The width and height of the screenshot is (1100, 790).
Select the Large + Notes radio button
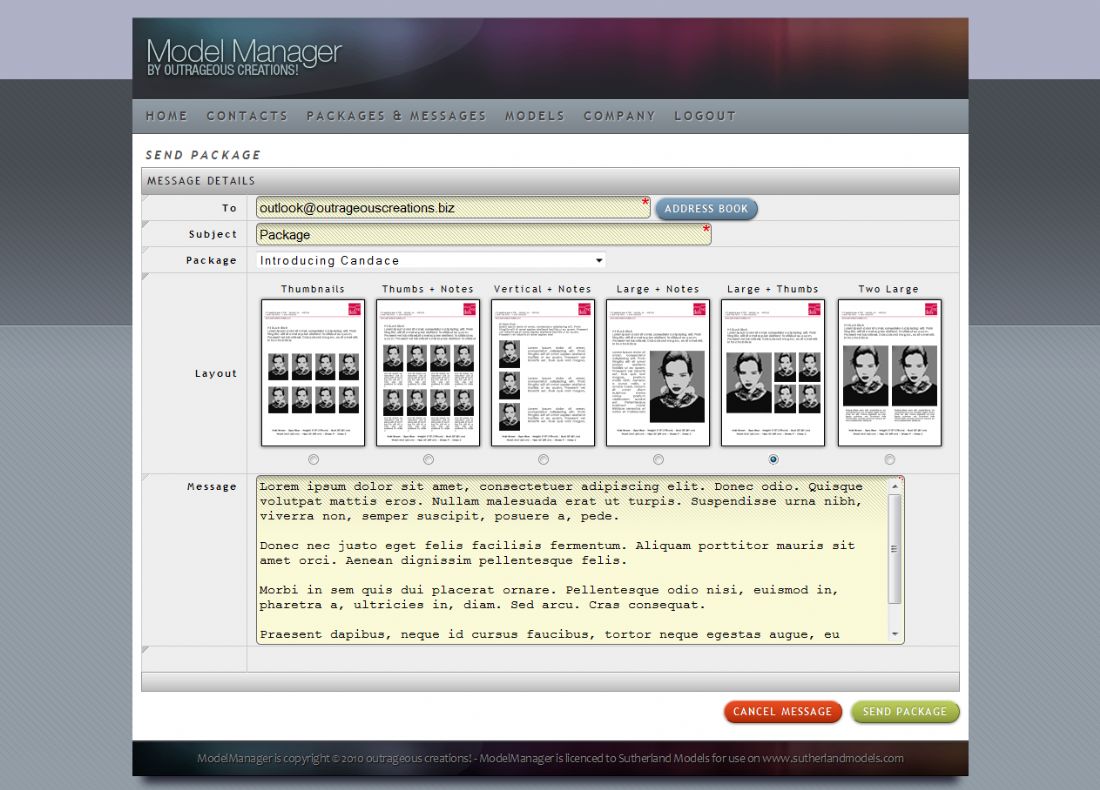pos(658,460)
